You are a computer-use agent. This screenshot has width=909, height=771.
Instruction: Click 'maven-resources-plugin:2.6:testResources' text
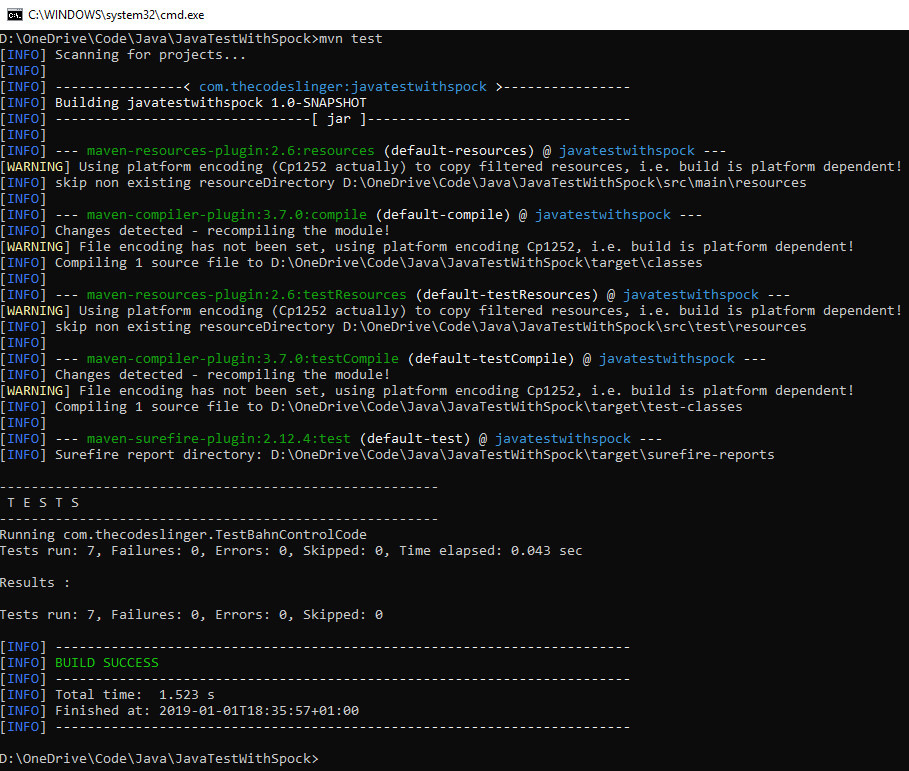pos(247,295)
